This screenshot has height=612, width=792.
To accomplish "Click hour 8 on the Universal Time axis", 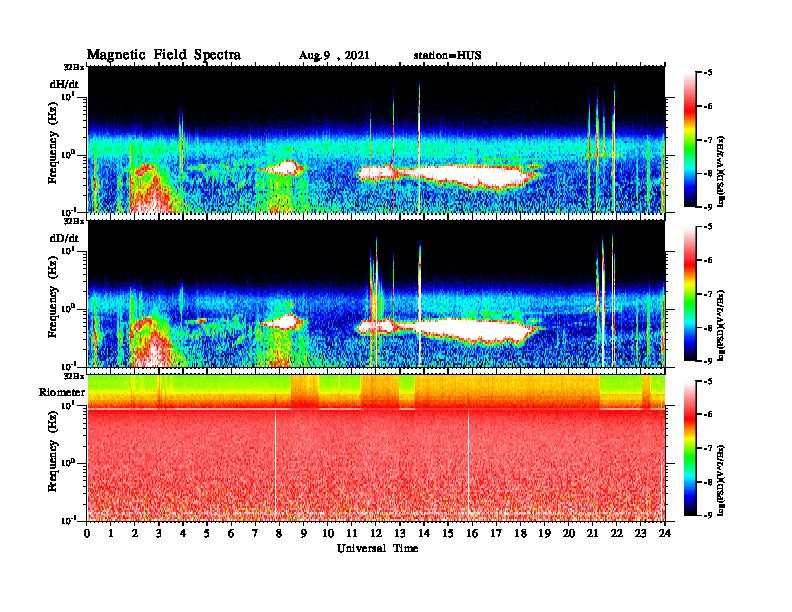I will pyautogui.click(x=280, y=533).
